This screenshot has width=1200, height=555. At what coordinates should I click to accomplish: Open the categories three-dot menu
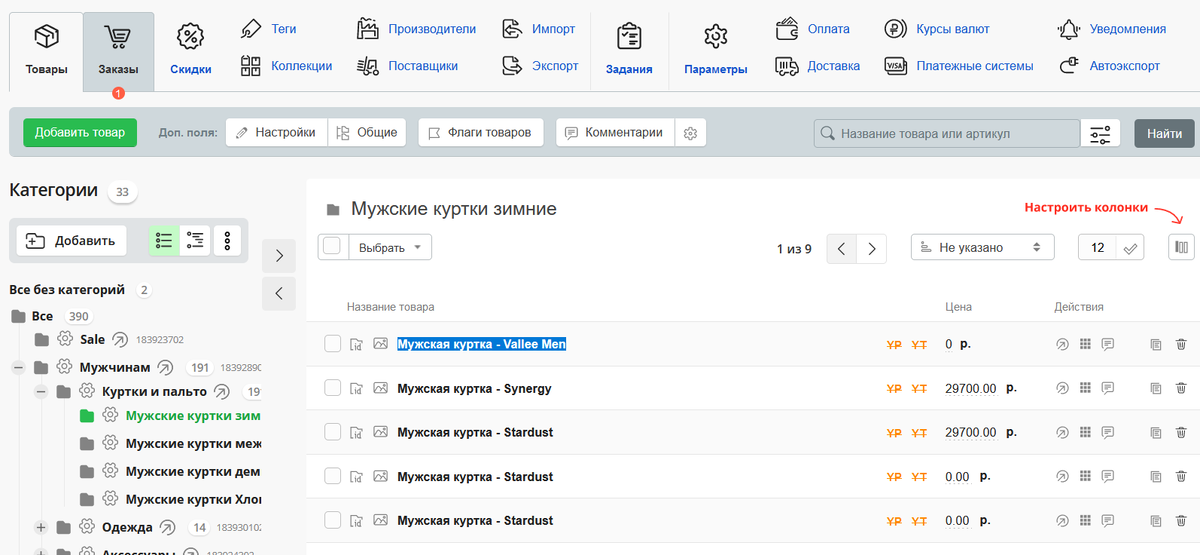pos(227,240)
